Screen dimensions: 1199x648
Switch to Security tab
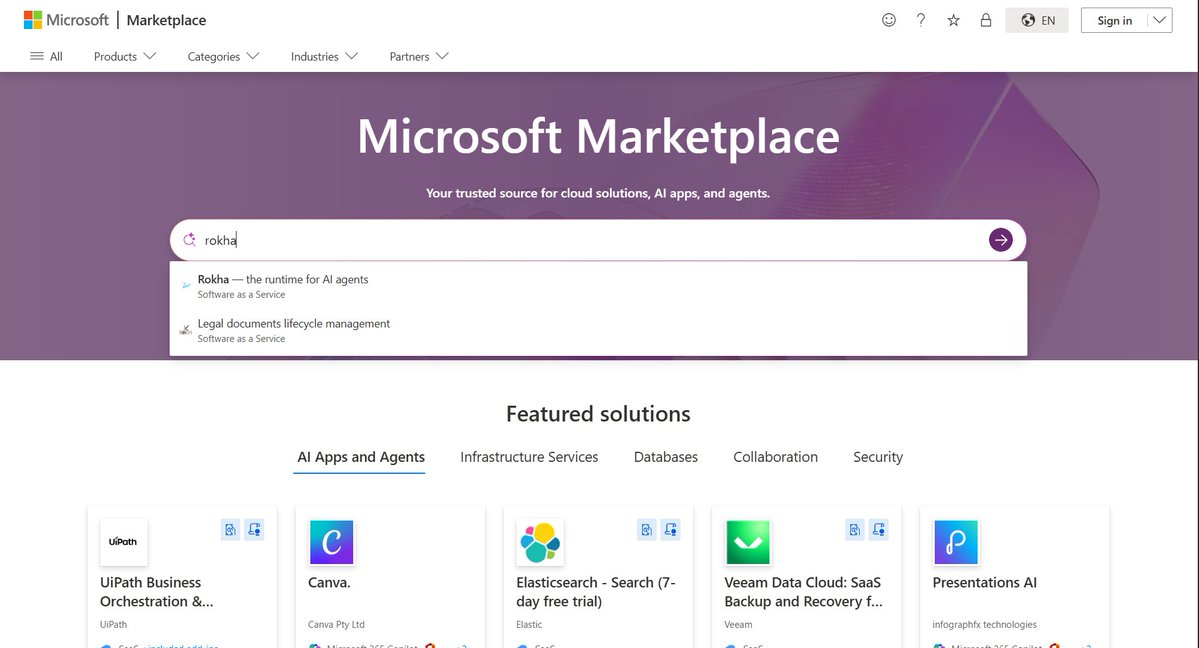point(878,457)
